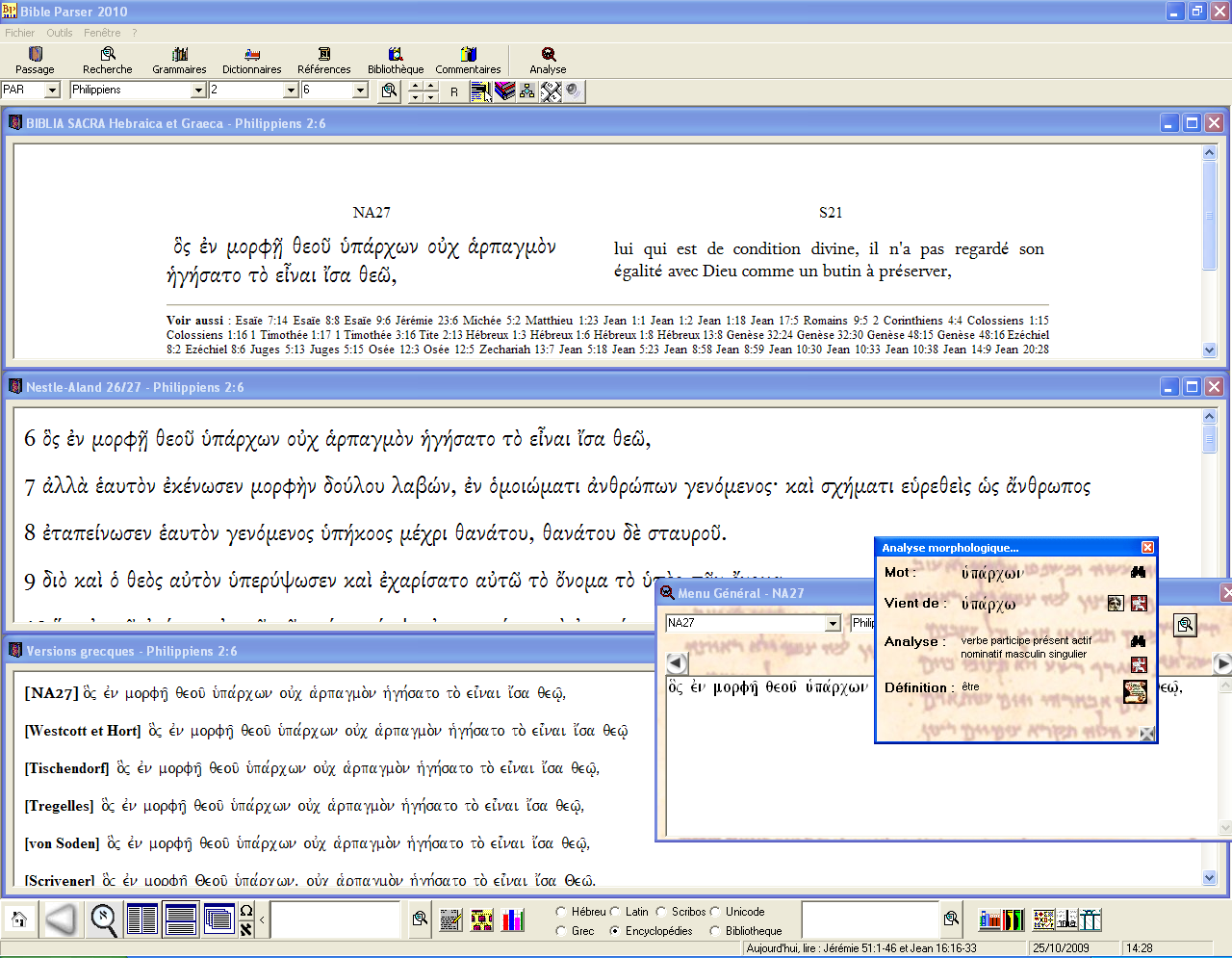Click the [Westcott et Hort] version label
The height and width of the screenshot is (958, 1232).
click(x=83, y=731)
